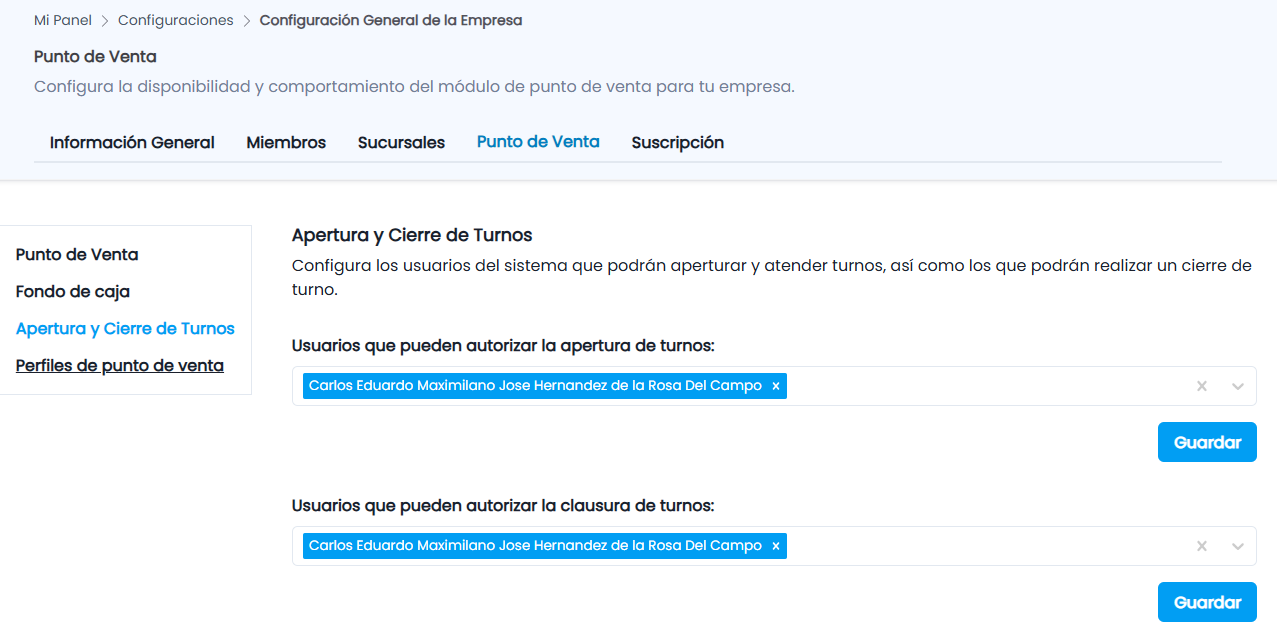Click the Punto de Venta page title

click(95, 57)
